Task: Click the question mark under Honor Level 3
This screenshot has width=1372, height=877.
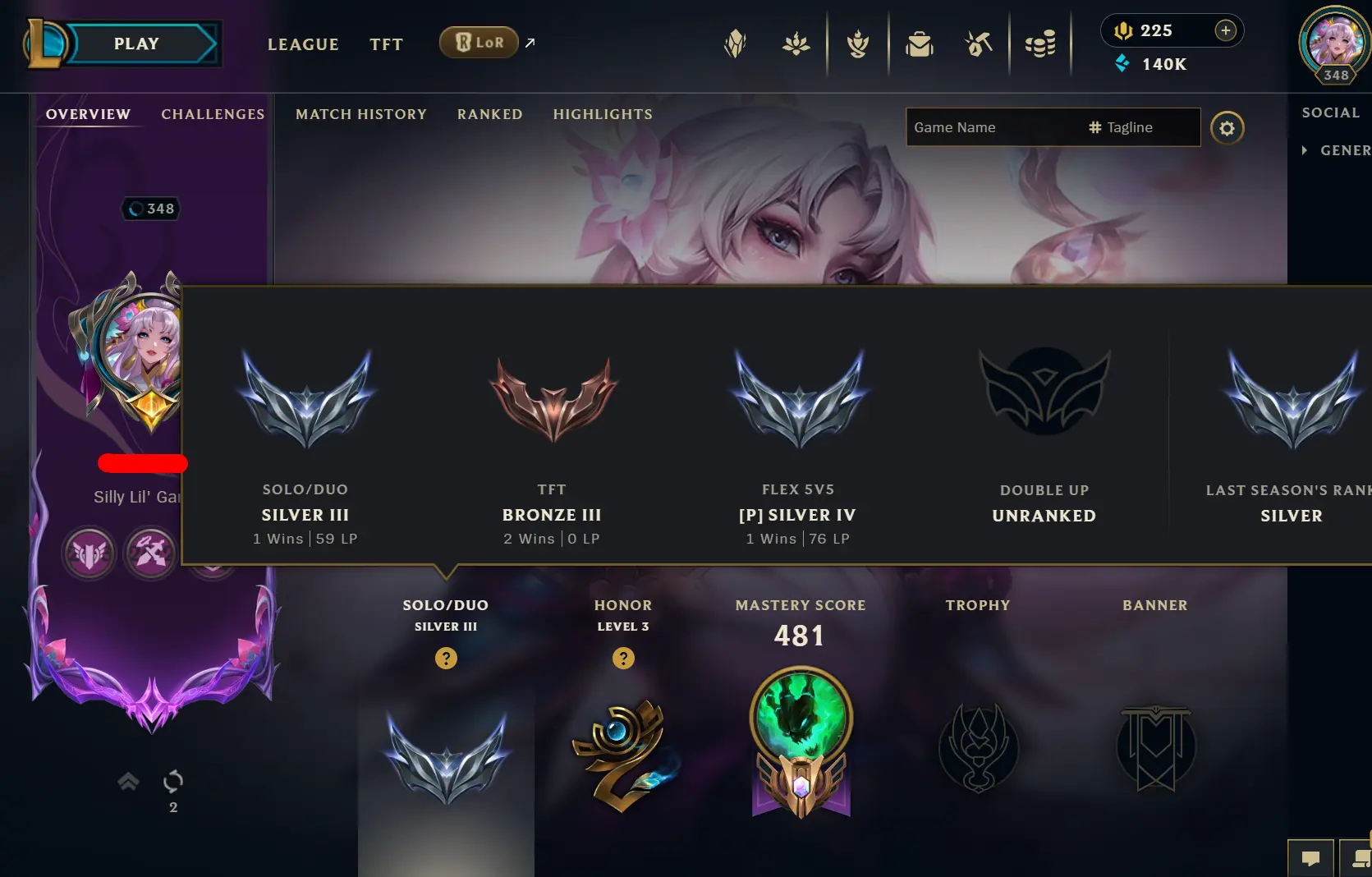Action: tap(623, 658)
